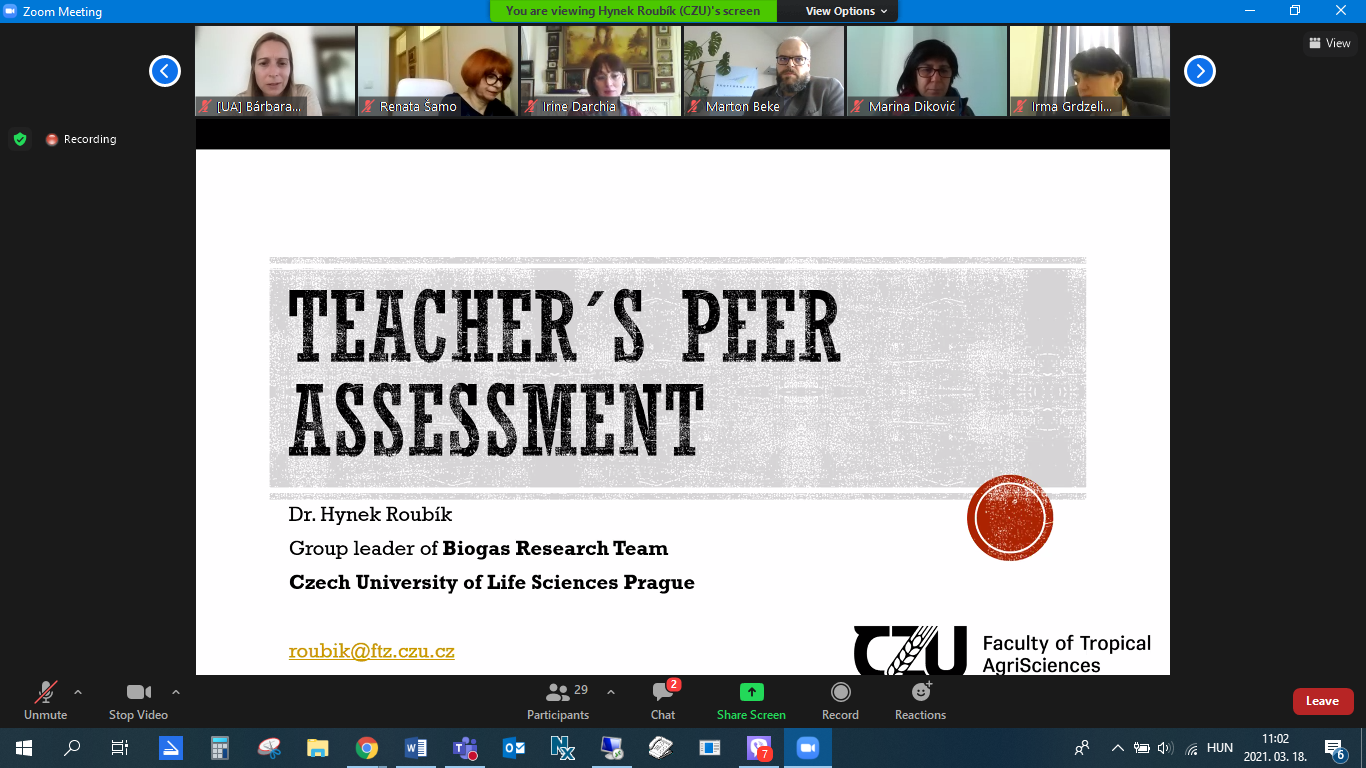The image size is (1366, 768).
Task: Show previous participants with left arrow
Action: [x=165, y=71]
